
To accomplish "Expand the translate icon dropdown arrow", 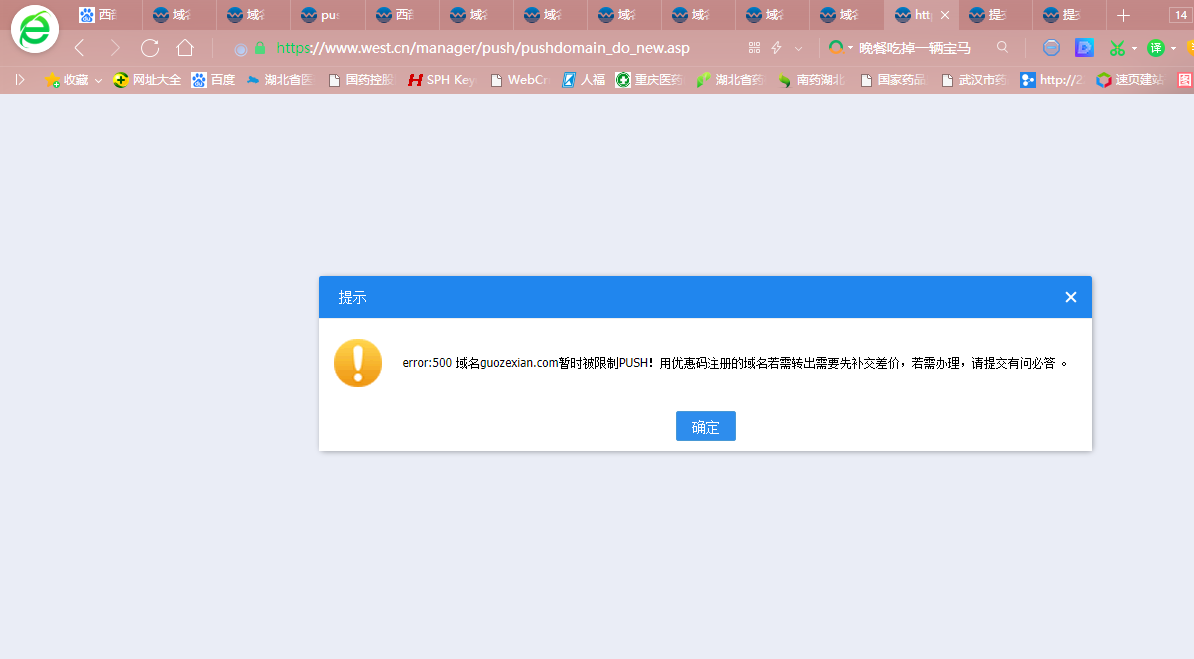I will 1173,47.
